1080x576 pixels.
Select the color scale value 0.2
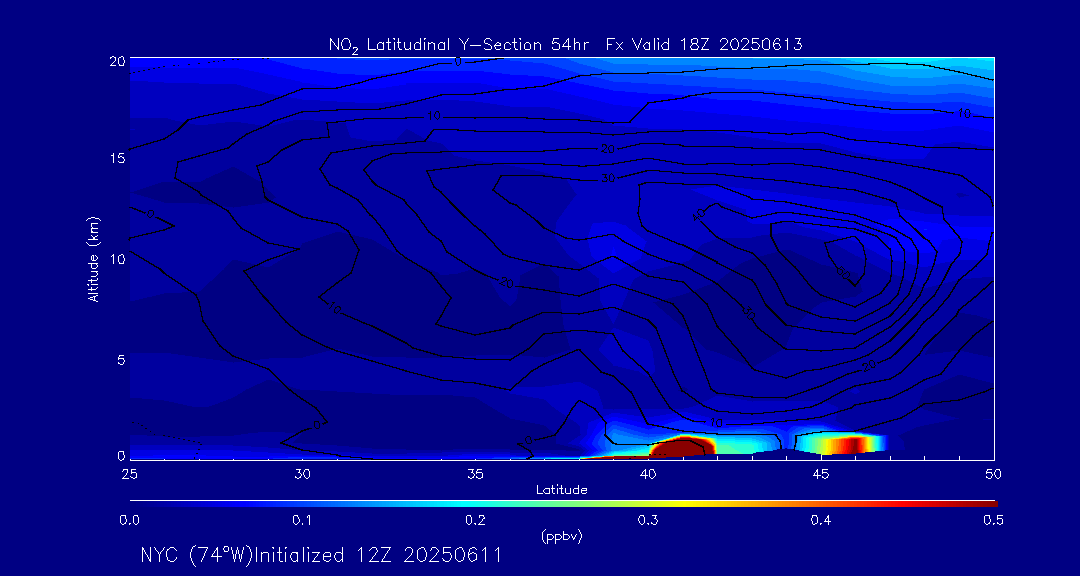point(475,520)
